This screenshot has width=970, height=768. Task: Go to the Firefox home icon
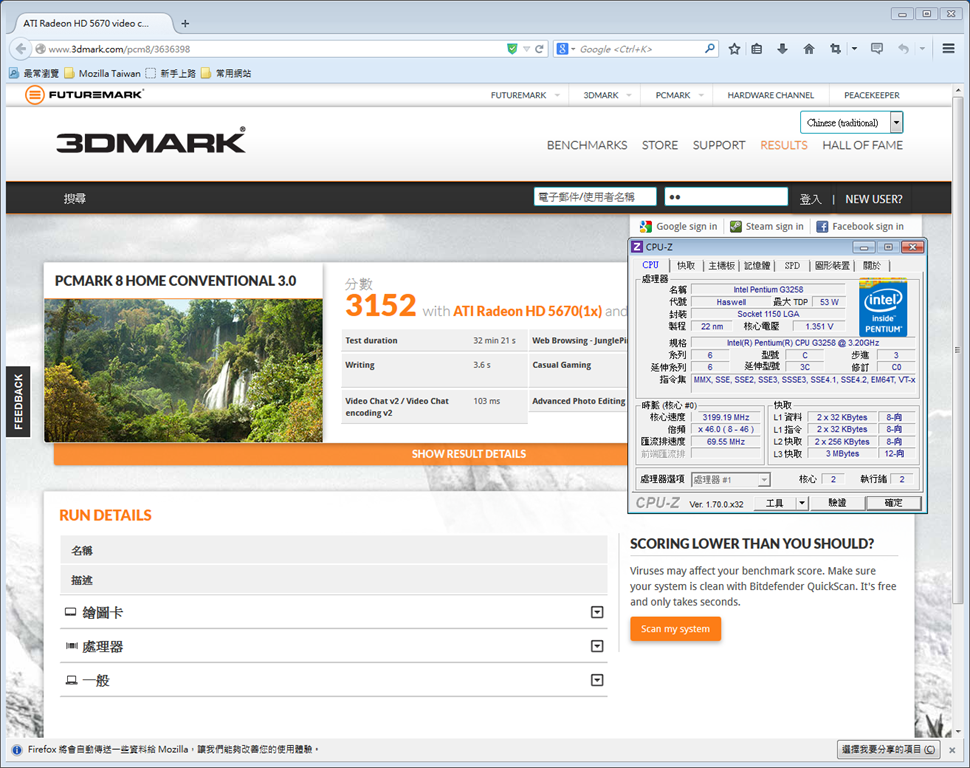click(809, 49)
